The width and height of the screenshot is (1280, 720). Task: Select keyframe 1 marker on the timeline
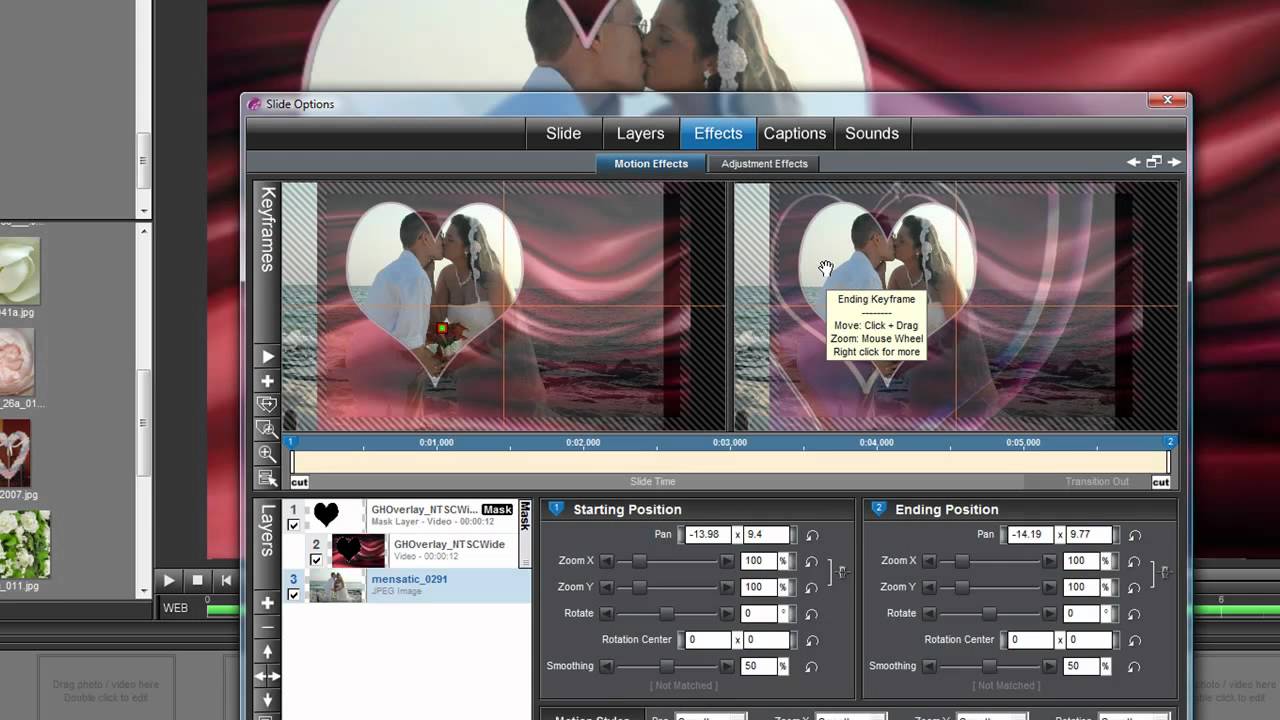291,441
